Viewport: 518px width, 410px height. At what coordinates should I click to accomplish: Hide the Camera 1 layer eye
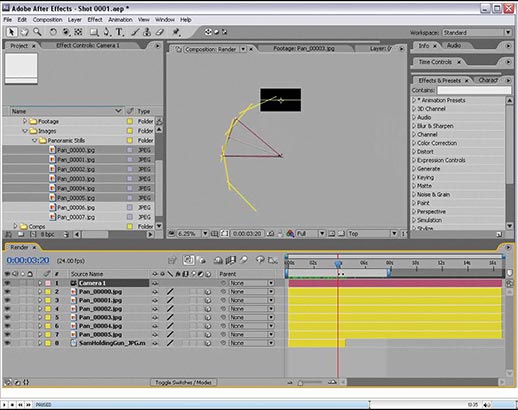pyautogui.click(x=7, y=283)
